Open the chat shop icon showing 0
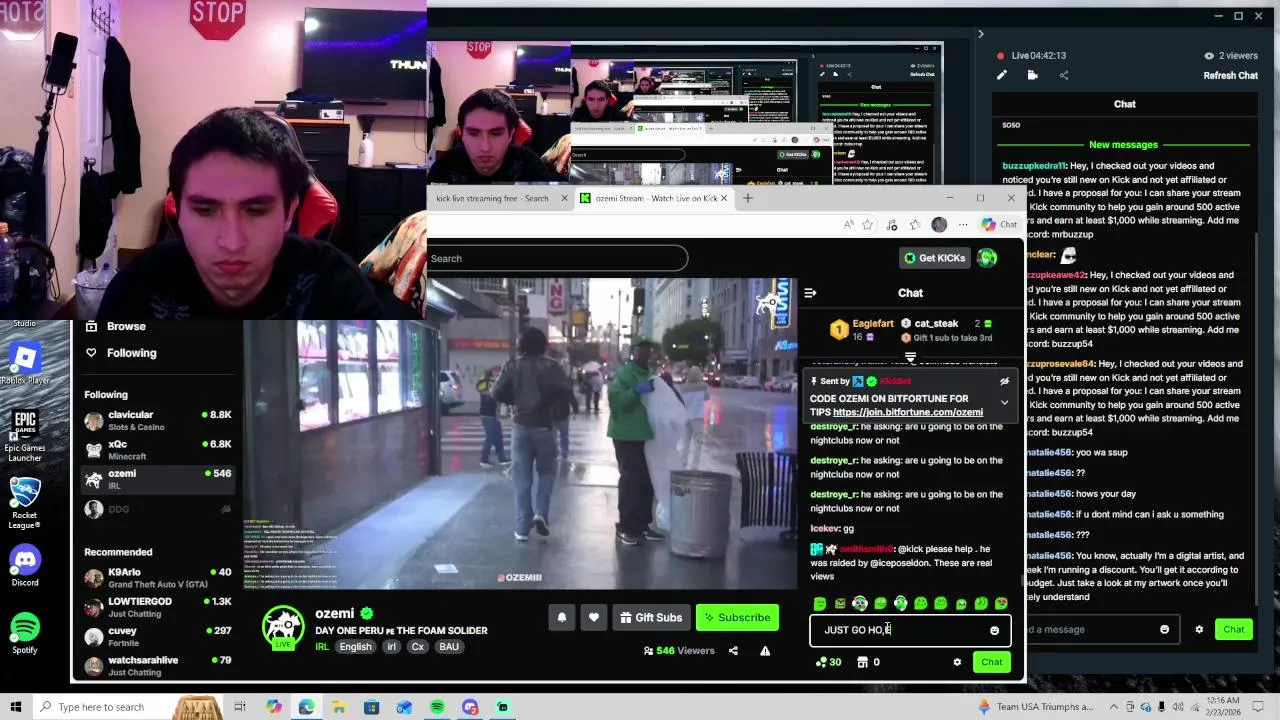 tap(869, 662)
